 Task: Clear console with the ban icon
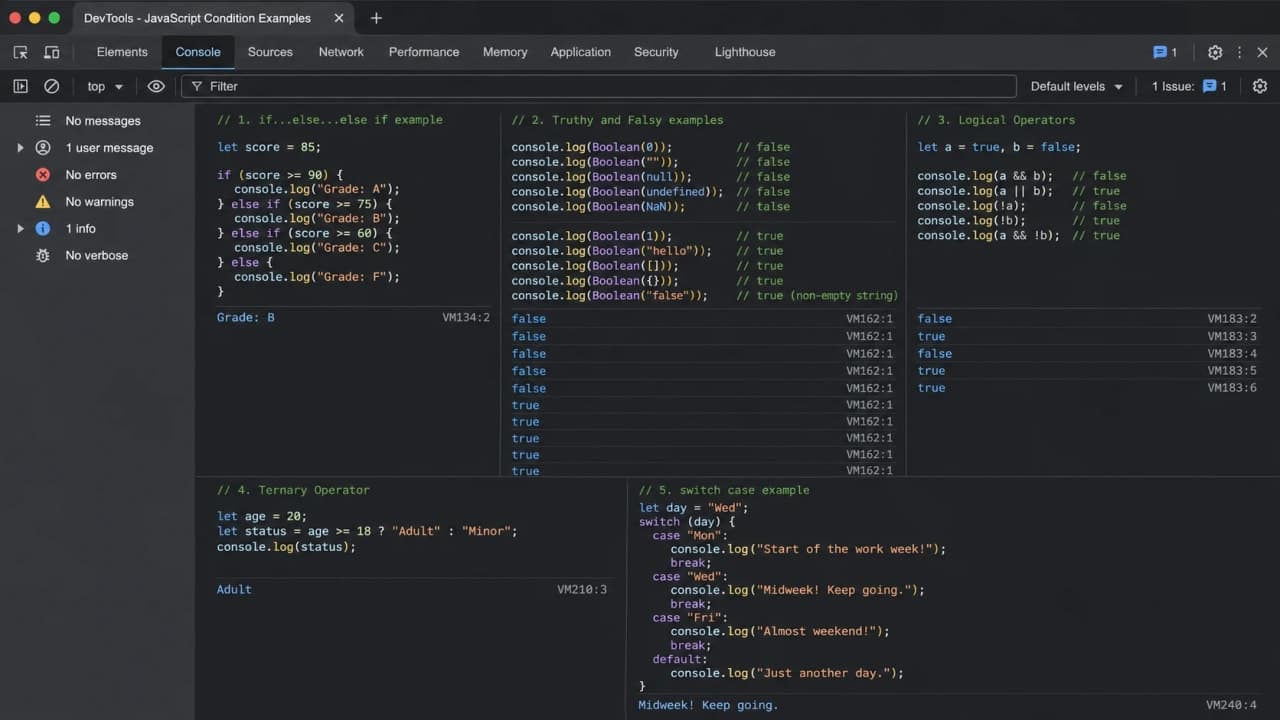(51, 86)
